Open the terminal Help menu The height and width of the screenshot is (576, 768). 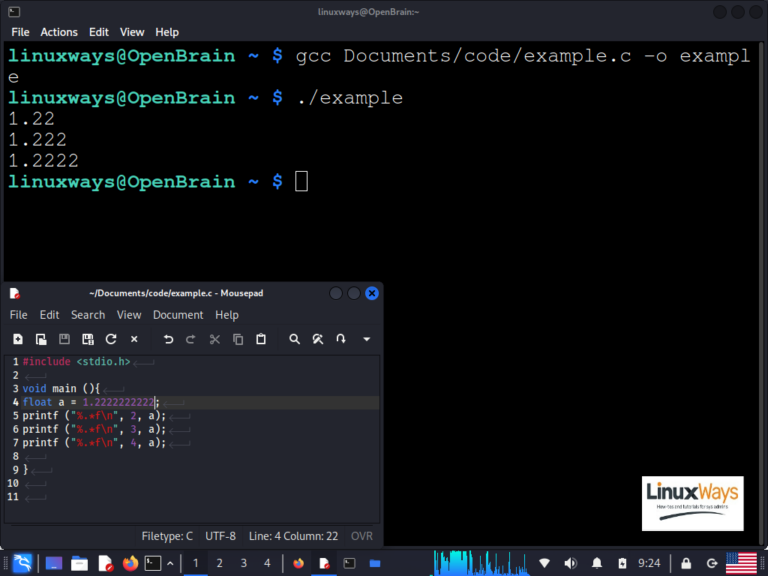(167, 32)
